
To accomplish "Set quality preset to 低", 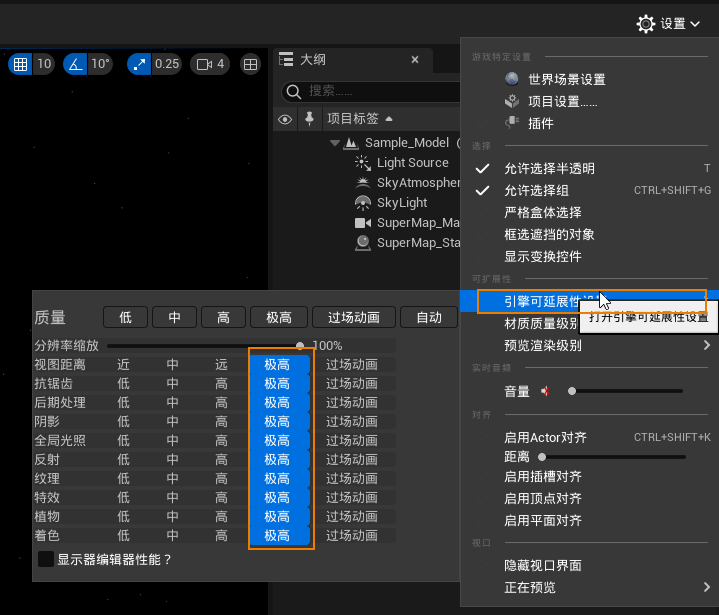I will tap(125, 317).
